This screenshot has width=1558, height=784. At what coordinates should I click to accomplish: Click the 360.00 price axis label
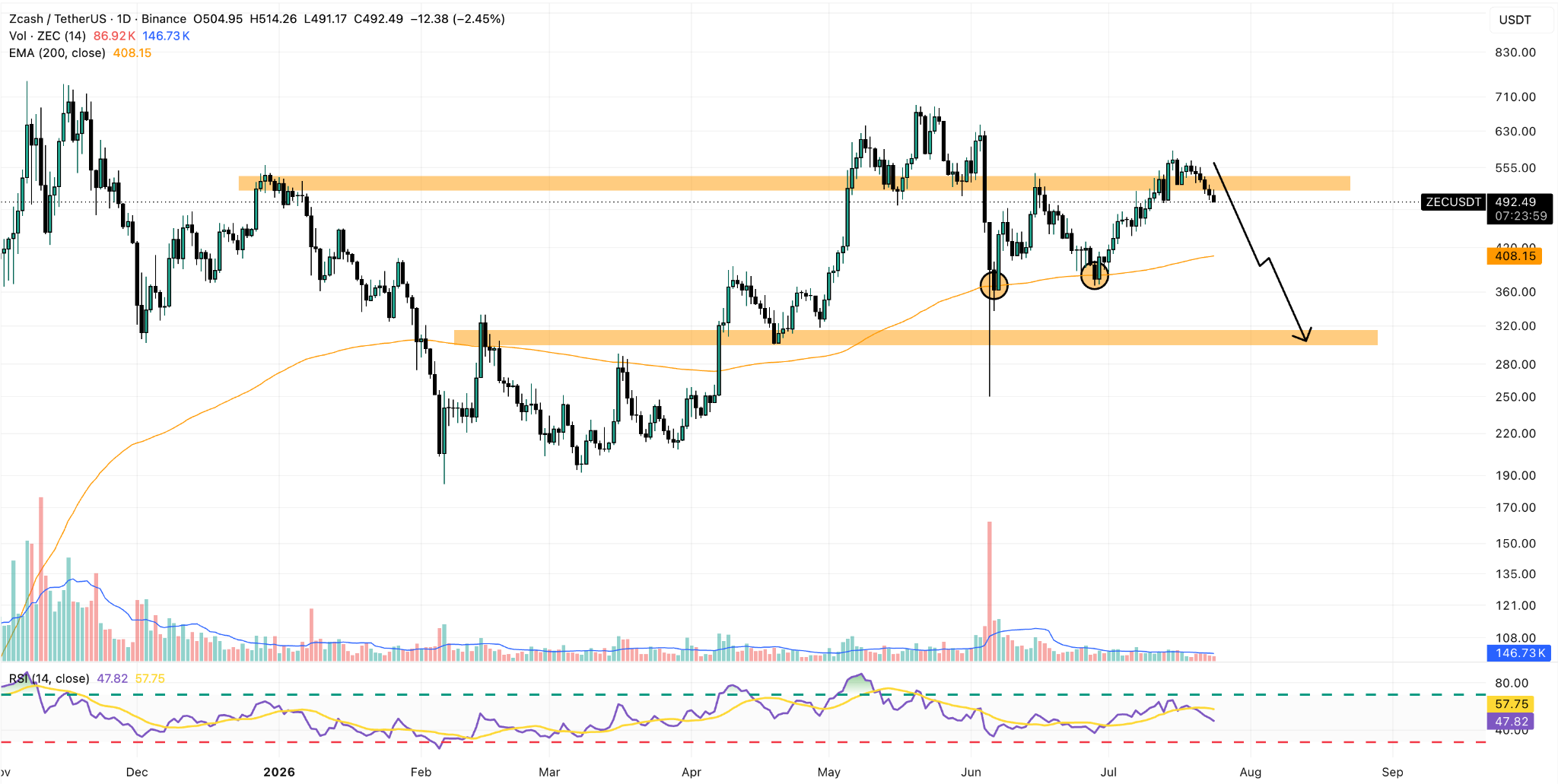pos(1515,292)
